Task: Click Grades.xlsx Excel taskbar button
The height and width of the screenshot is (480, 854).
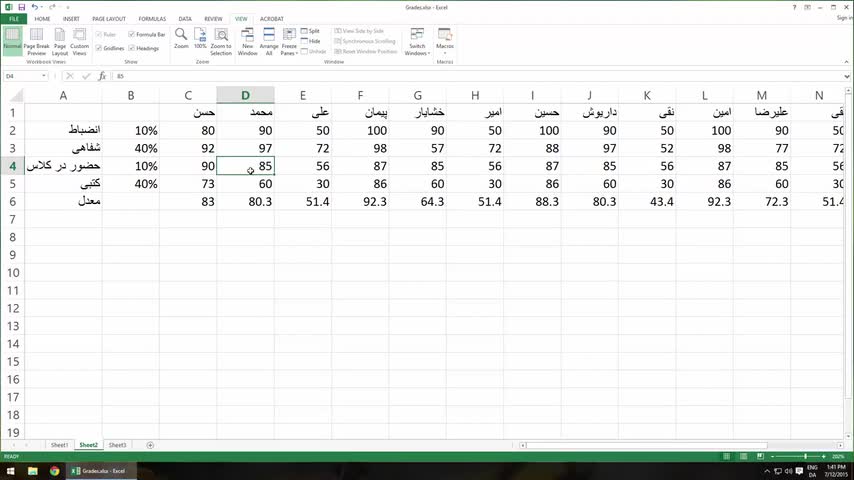Action: pos(102,471)
